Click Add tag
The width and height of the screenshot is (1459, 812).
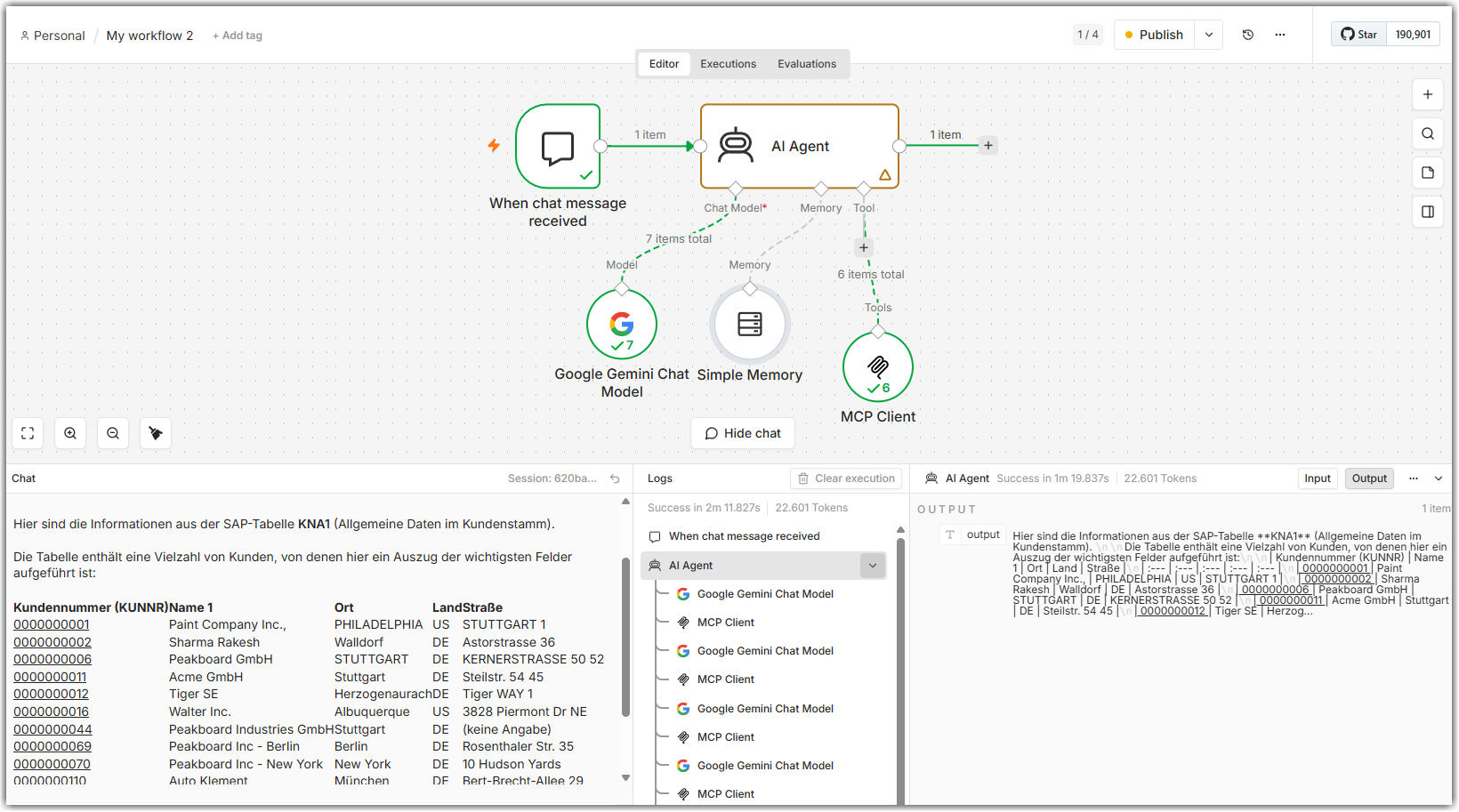(x=238, y=36)
